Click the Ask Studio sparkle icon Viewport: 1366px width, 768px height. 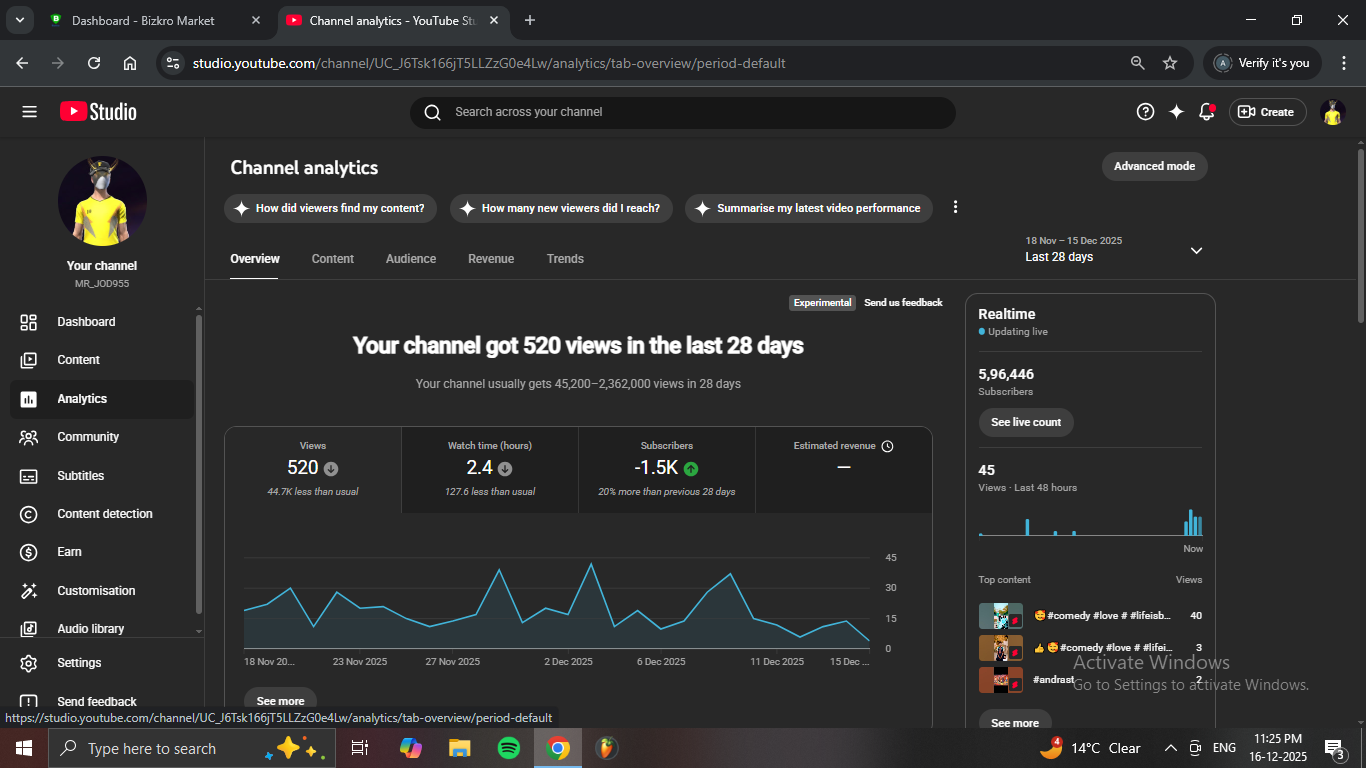tap(1176, 112)
